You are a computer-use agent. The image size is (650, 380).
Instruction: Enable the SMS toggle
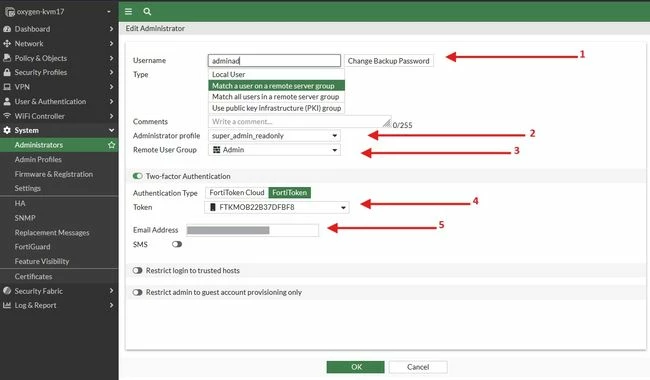(x=177, y=244)
